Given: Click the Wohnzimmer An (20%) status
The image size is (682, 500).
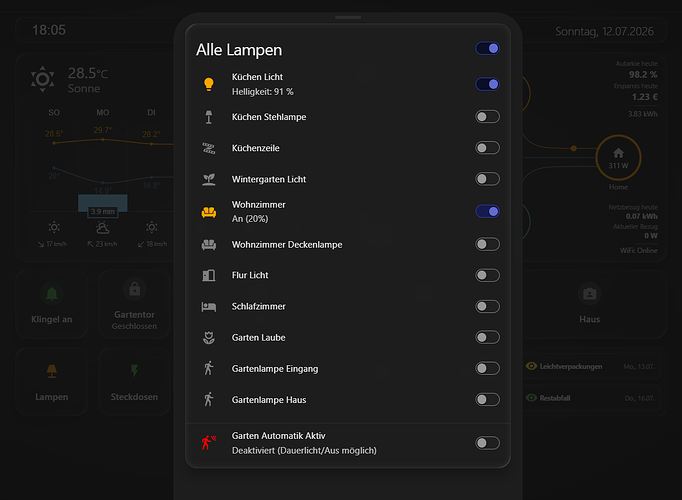Looking at the screenshot, I should pyautogui.click(x=250, y=219).
